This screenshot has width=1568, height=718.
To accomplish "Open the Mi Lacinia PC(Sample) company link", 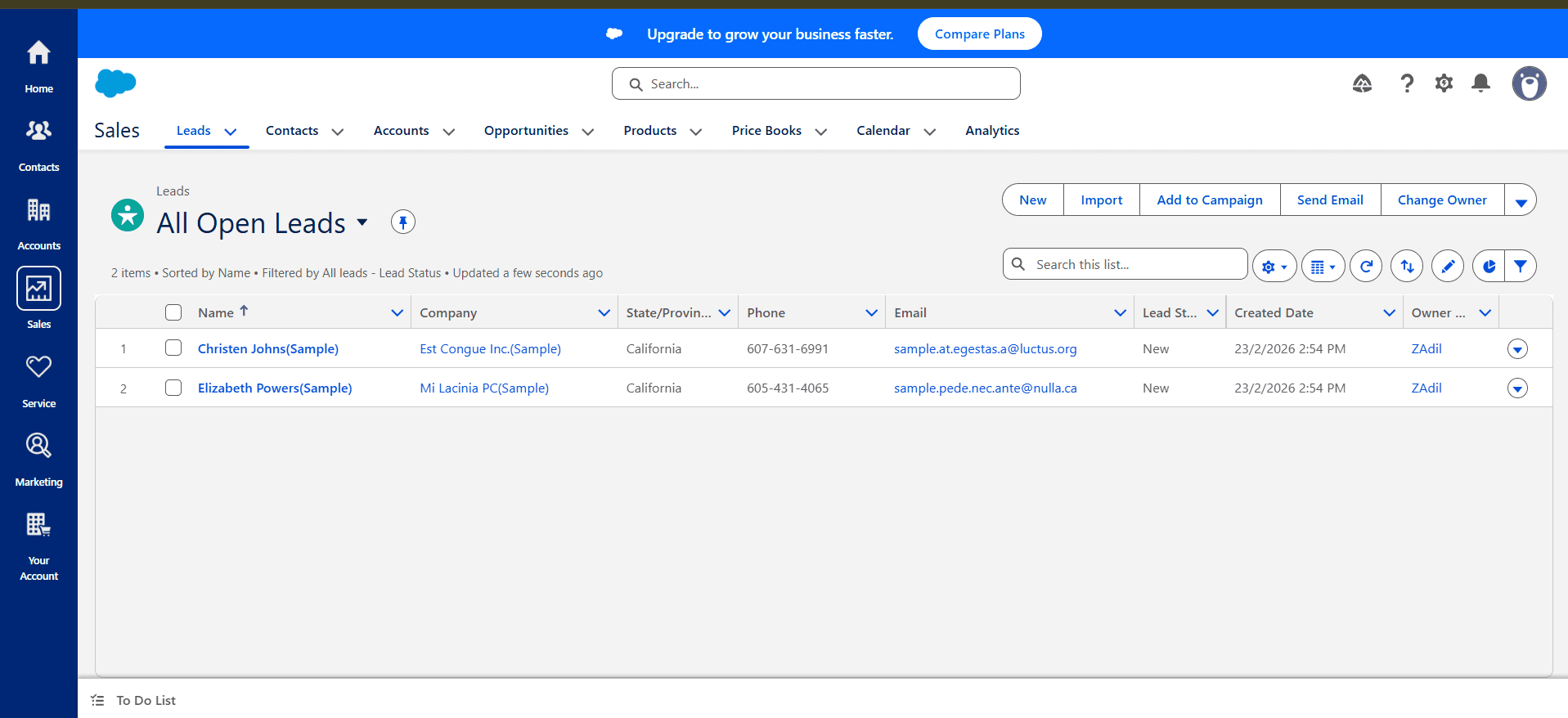I will point(484,388).
